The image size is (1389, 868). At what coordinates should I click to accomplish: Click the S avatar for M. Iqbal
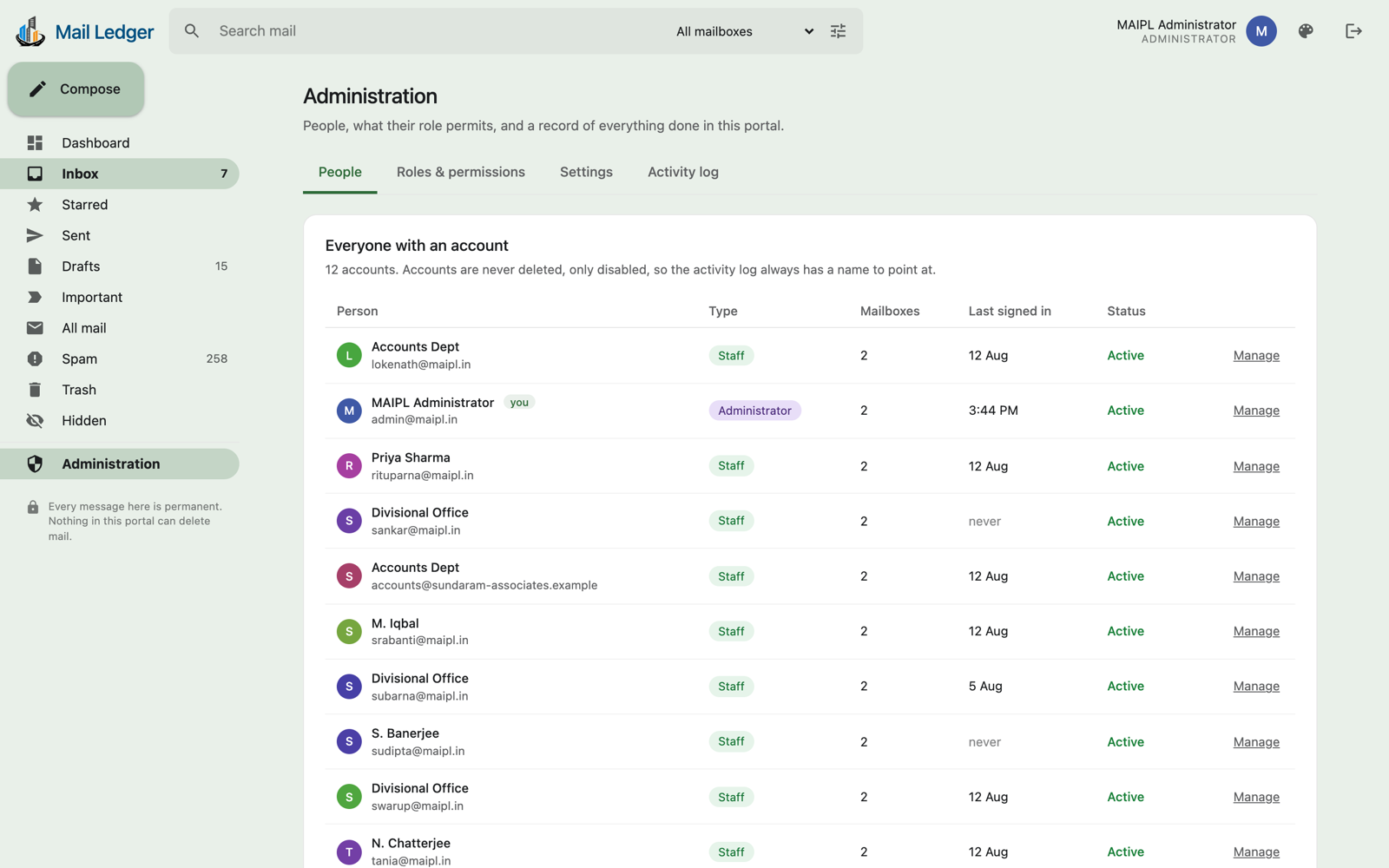click(349, 631)
